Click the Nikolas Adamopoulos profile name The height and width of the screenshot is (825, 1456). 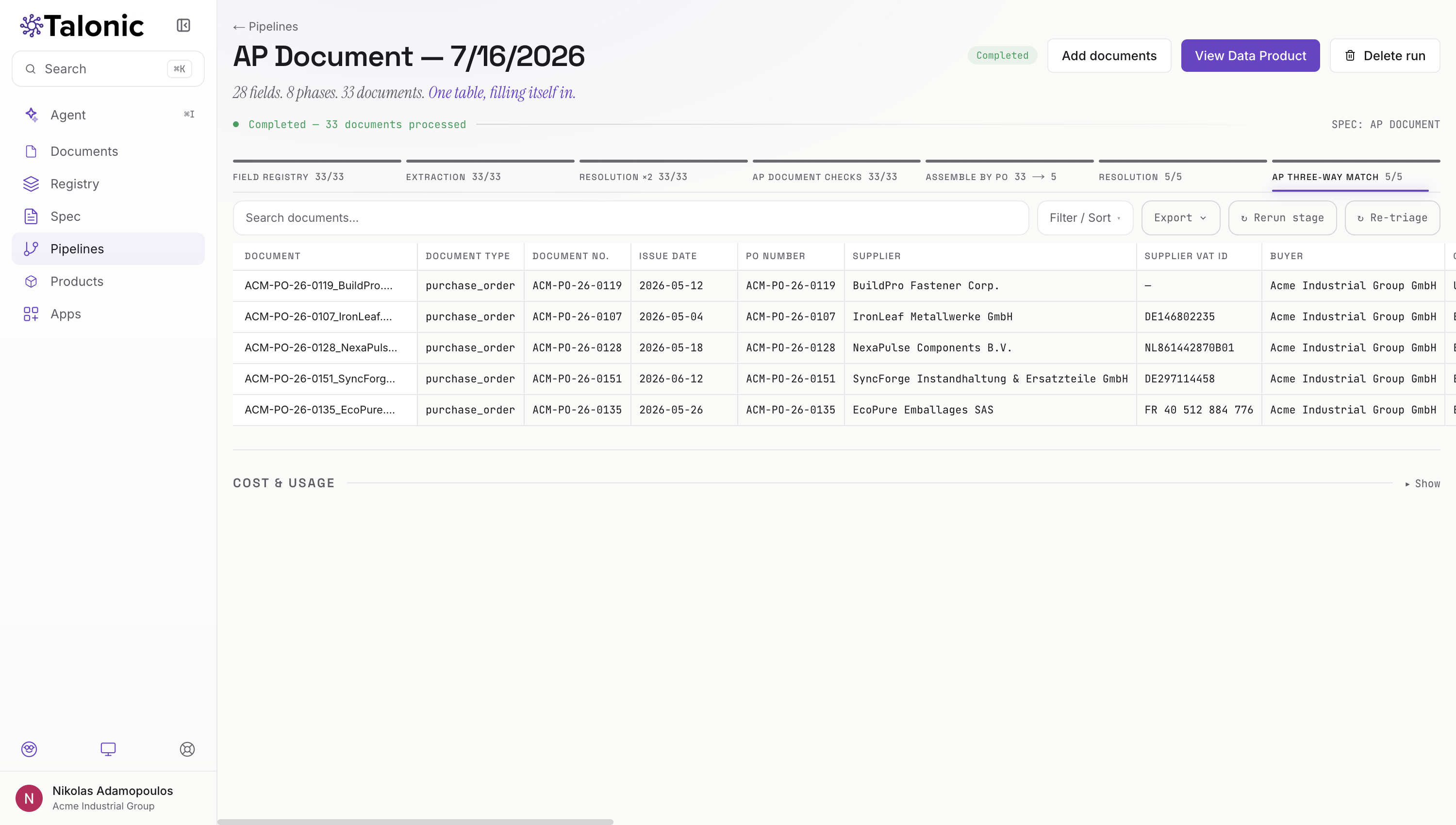pyautogui.click(x=113, y=791)
